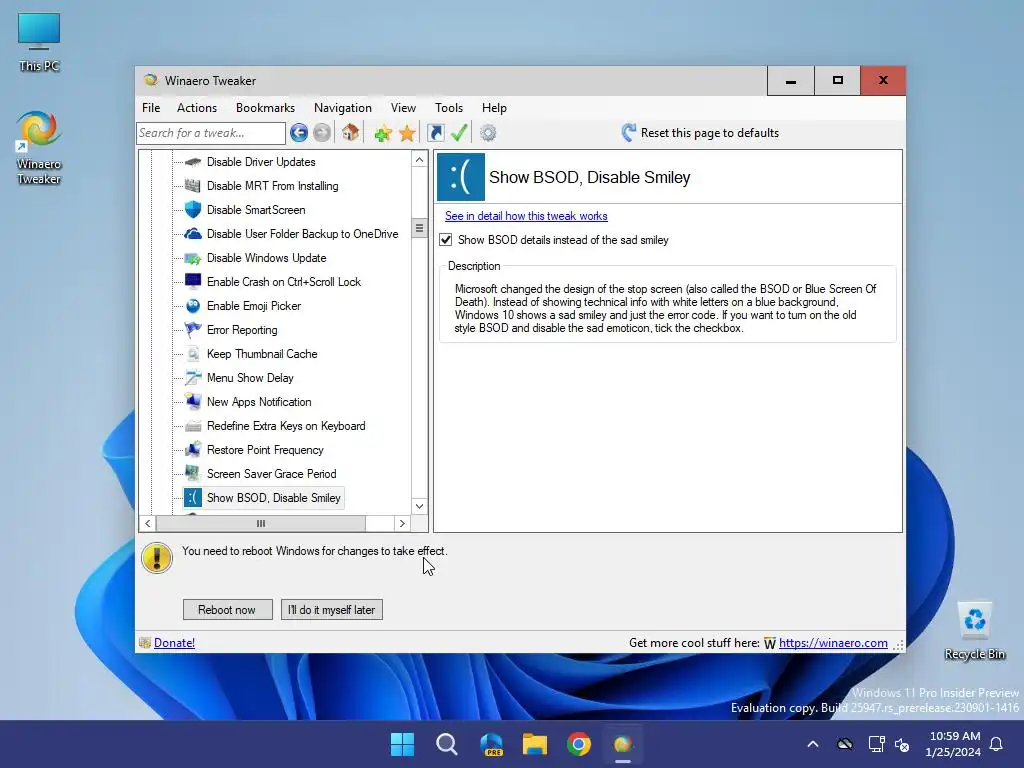Click the Forward navigation arrow icon
The image size is (1024, 768).
tap(322, 133)
